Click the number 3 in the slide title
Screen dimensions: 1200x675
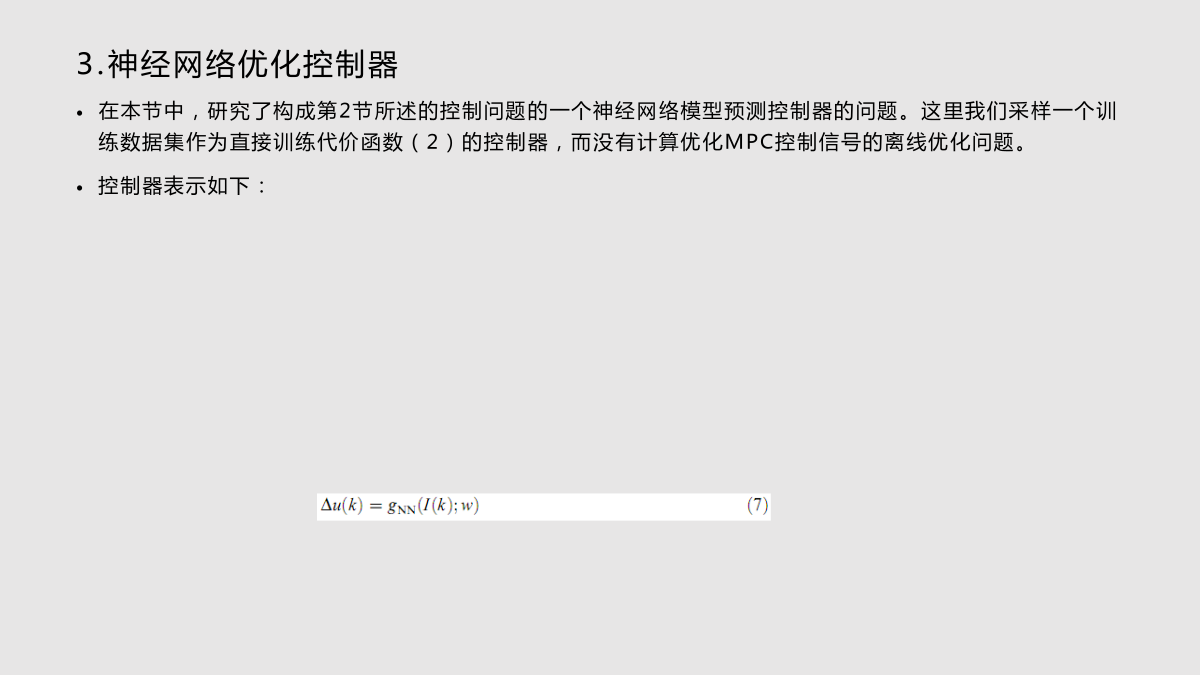pyautogui.click(x=85, y=66)
